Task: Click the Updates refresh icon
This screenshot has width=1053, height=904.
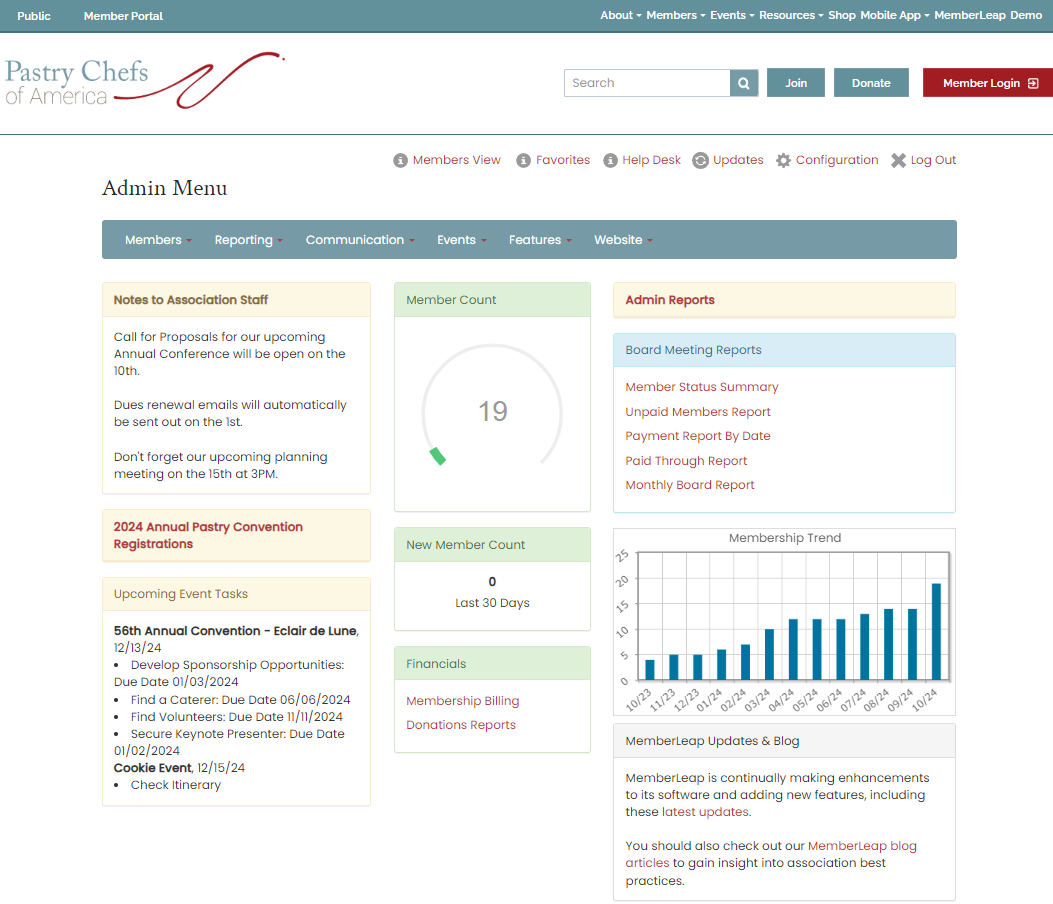Action: (700, 161)
